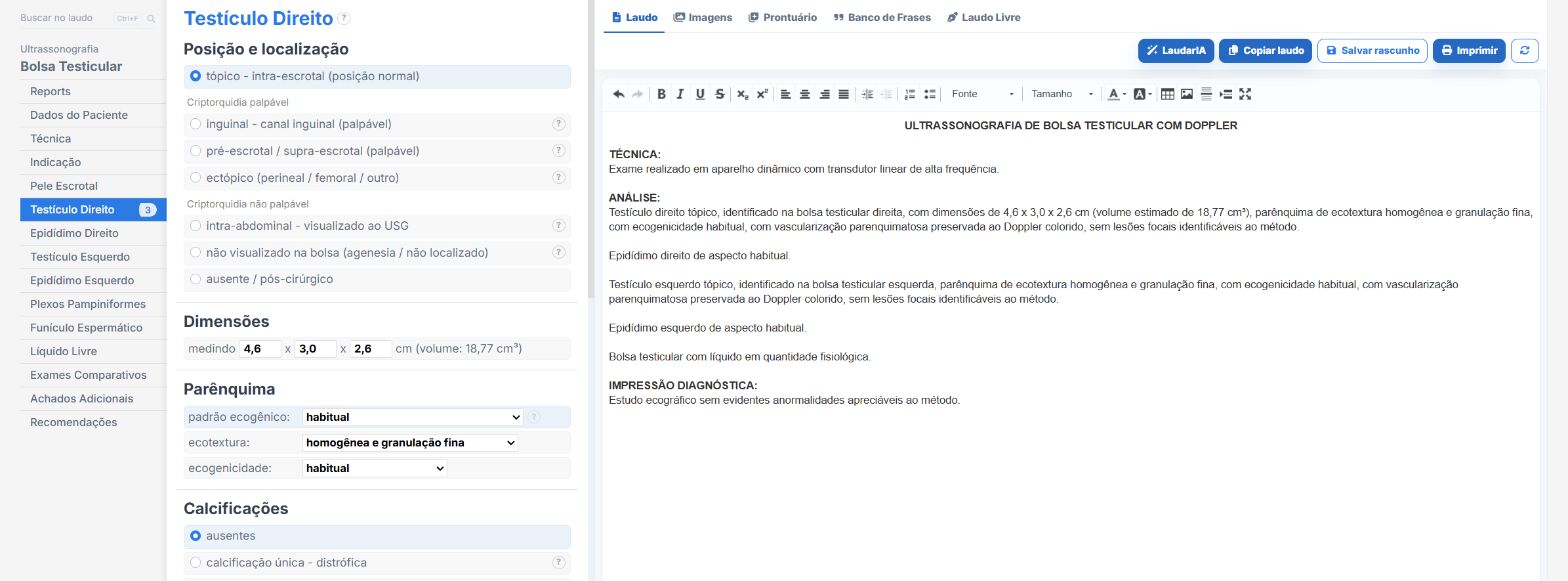This screenshot has width=1568, height=581.
Task: Click the Imprimir button
Action: (x=1469, y=50)
